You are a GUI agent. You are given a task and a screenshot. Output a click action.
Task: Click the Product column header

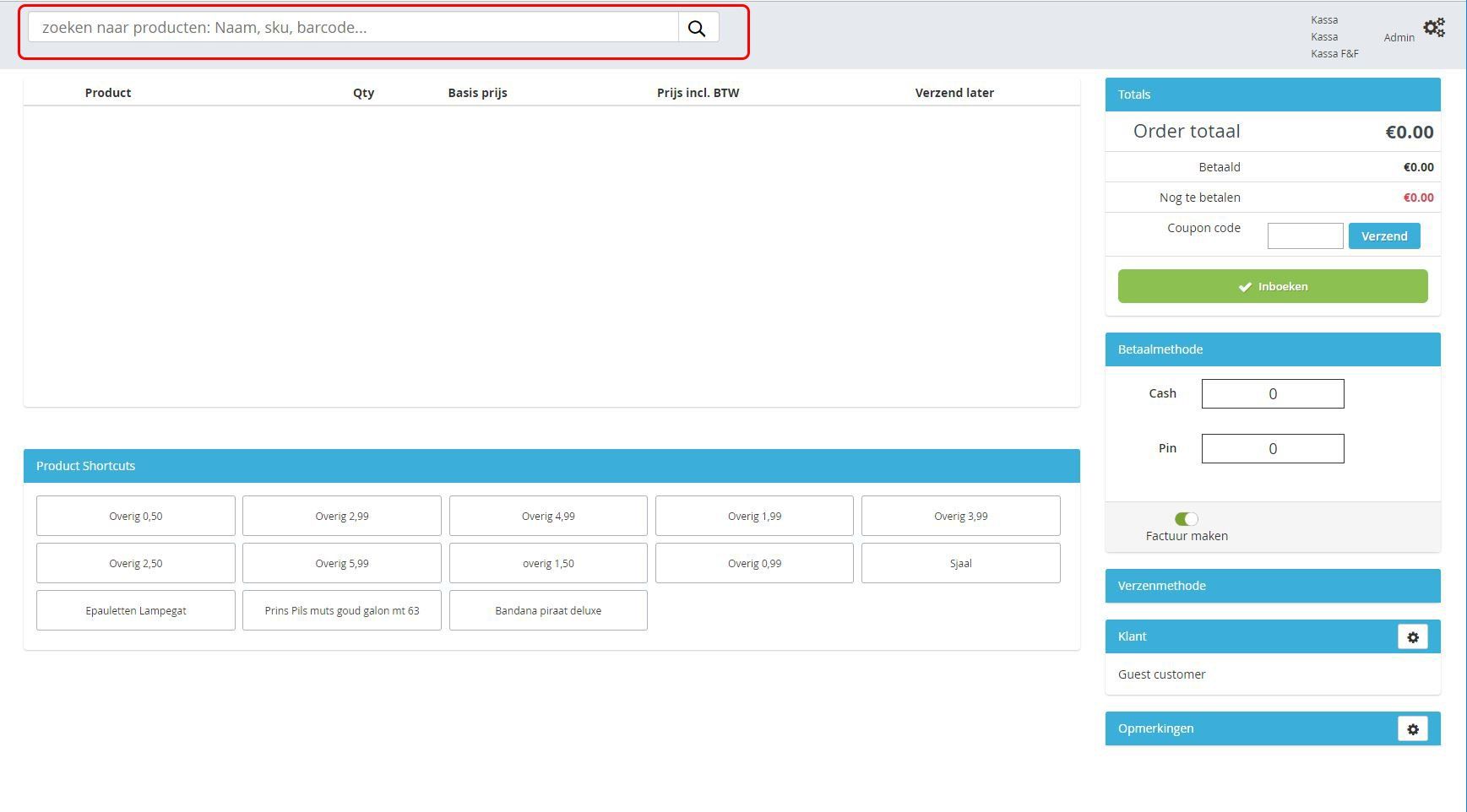pos(108,93)
